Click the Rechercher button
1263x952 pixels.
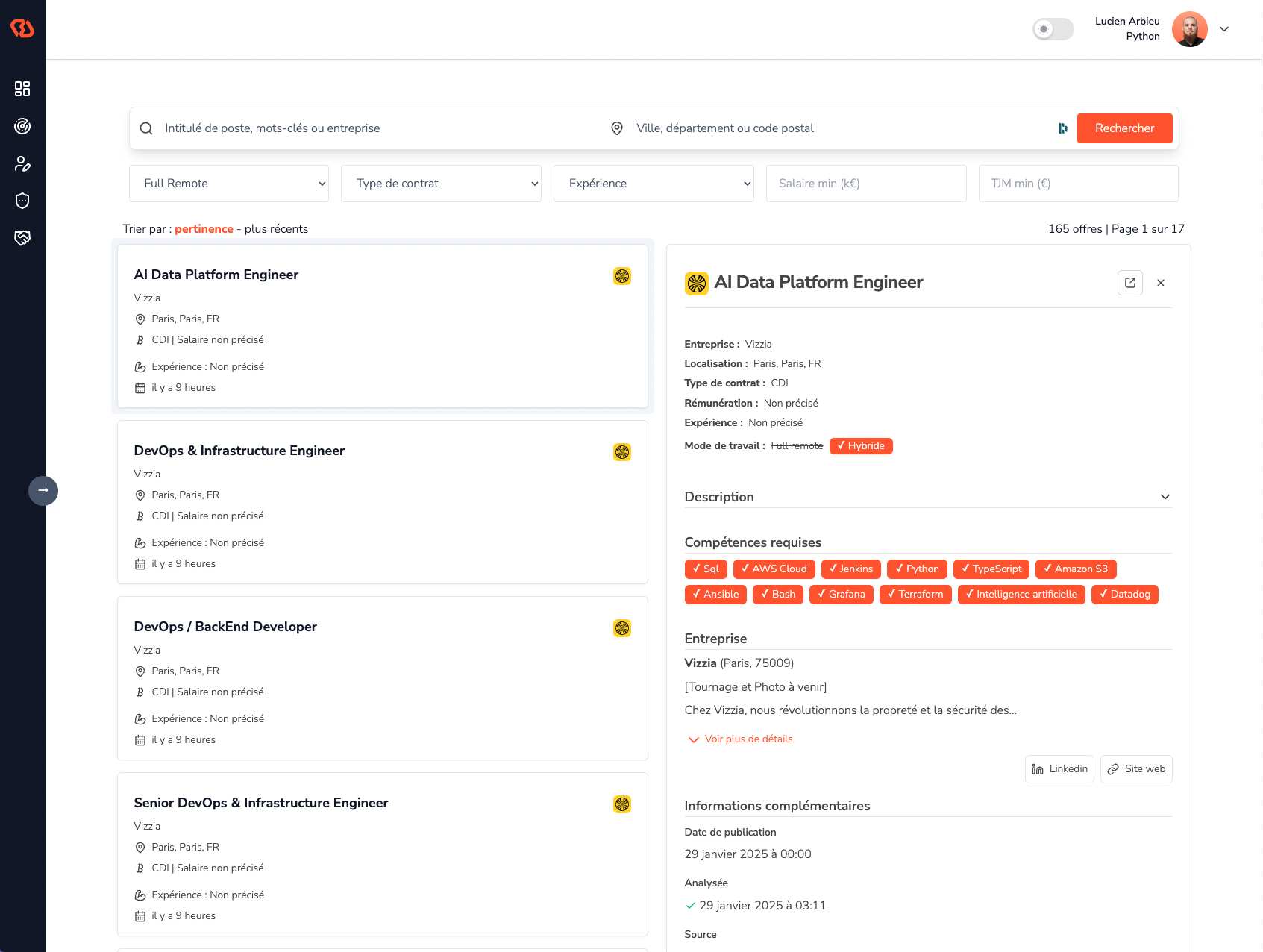(x=1124, y=128)
